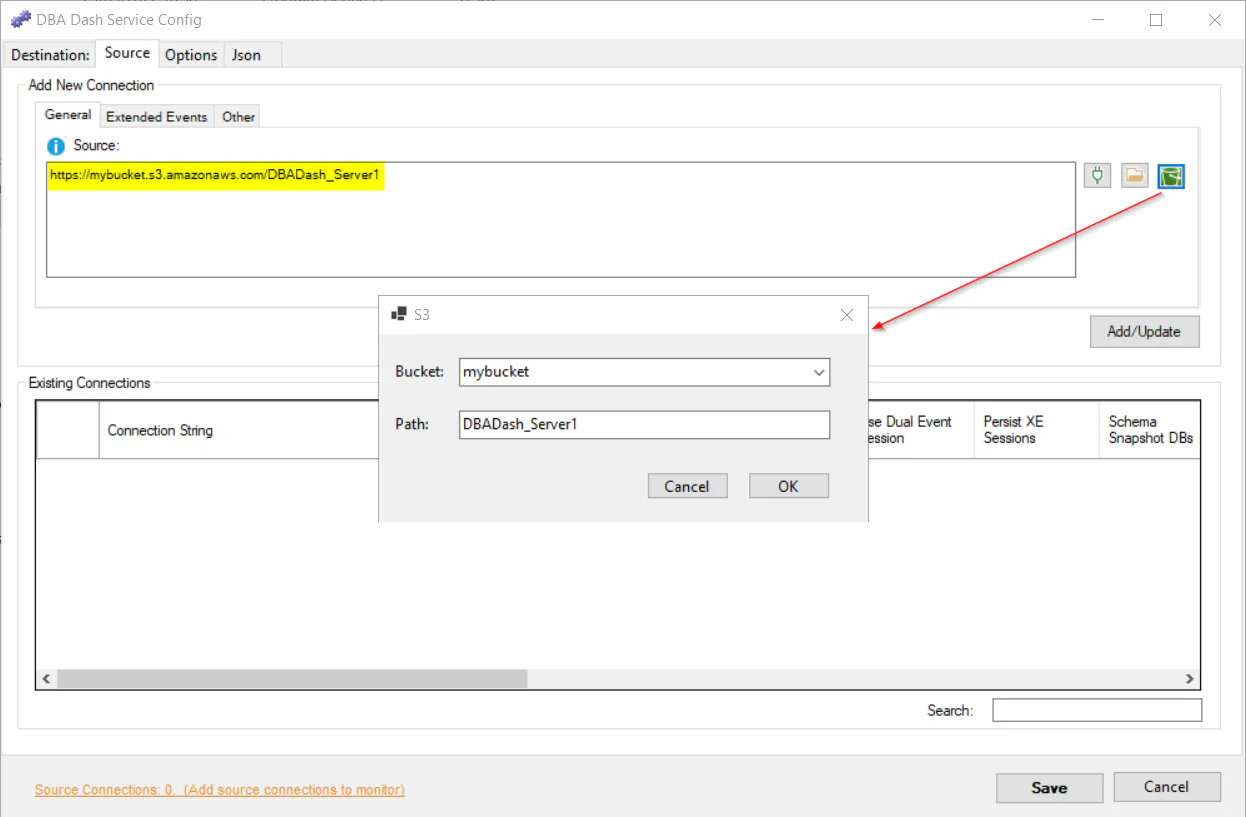Switch to the Other sub-tab
Screen dimensions: 1246x817
(239, 117)
